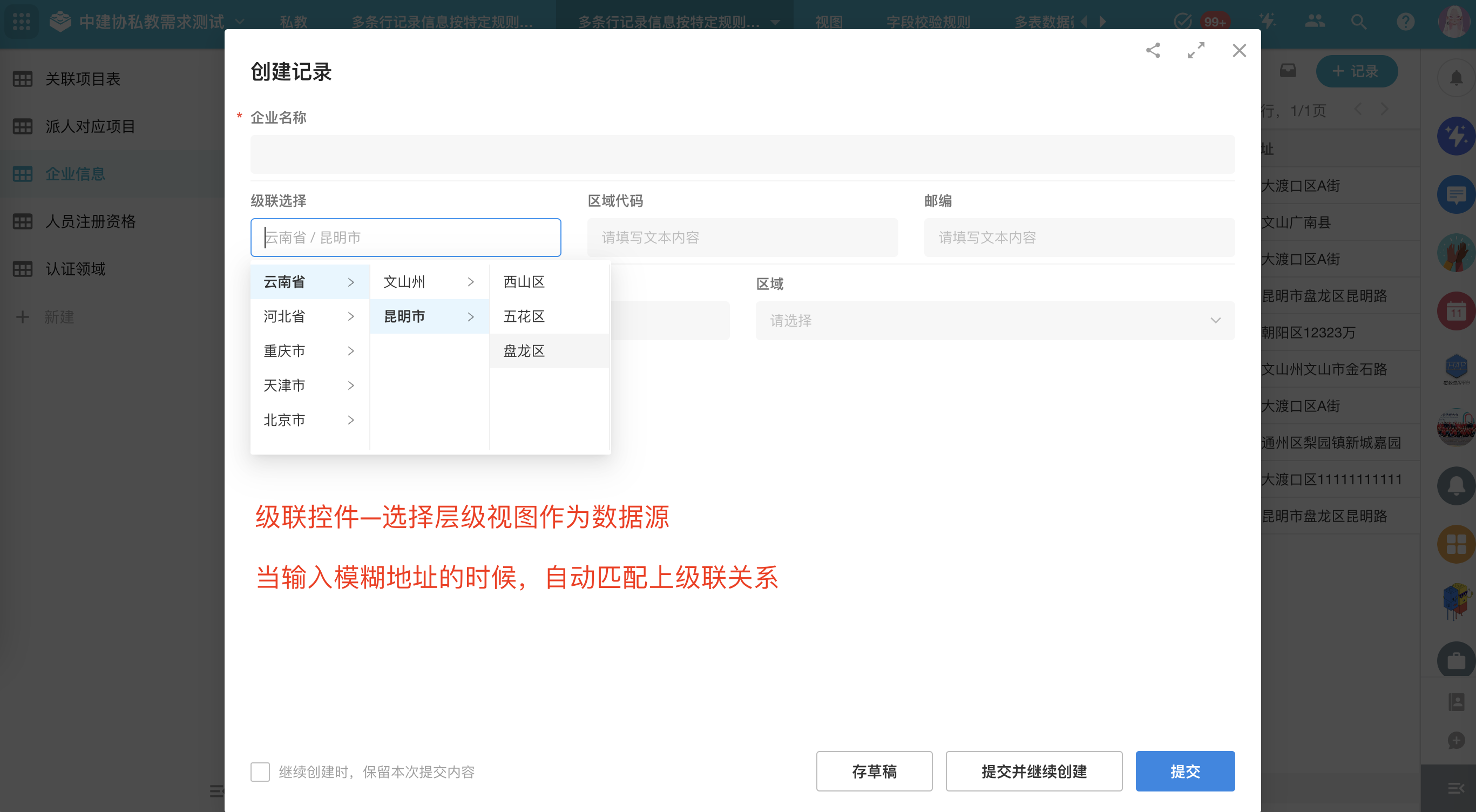Viewport: 1476px width, 812px height.
Task: Check 继续创建时，保留本次提交内容 checkbox
Action: [260, 772]
